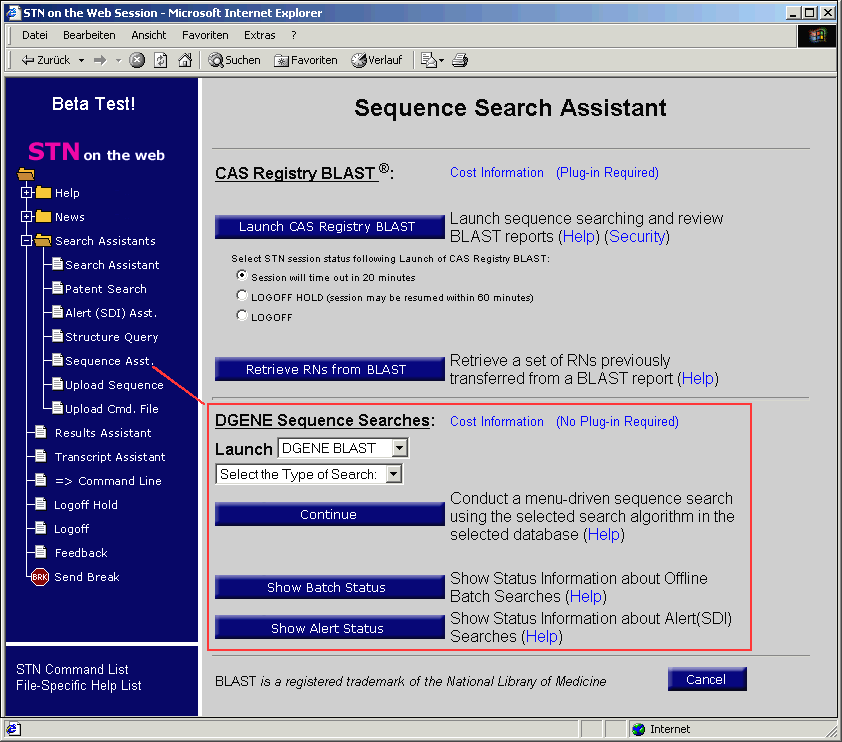842x742 pixels.
Task: Open the Extras menu
Action: point(259,35)
